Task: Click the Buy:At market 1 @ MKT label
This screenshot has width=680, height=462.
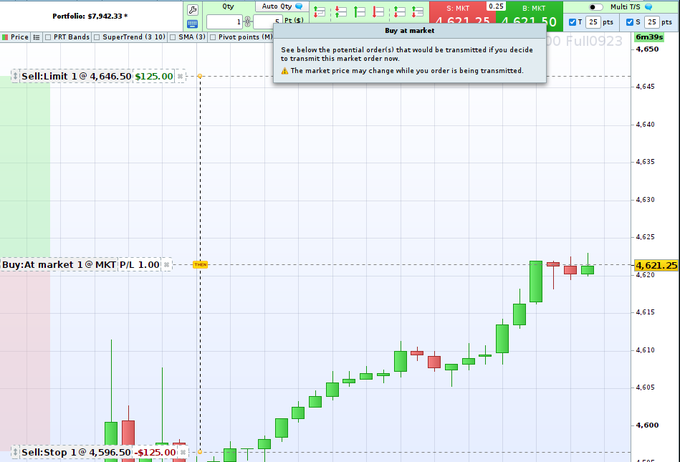Action: click(59, 265)
